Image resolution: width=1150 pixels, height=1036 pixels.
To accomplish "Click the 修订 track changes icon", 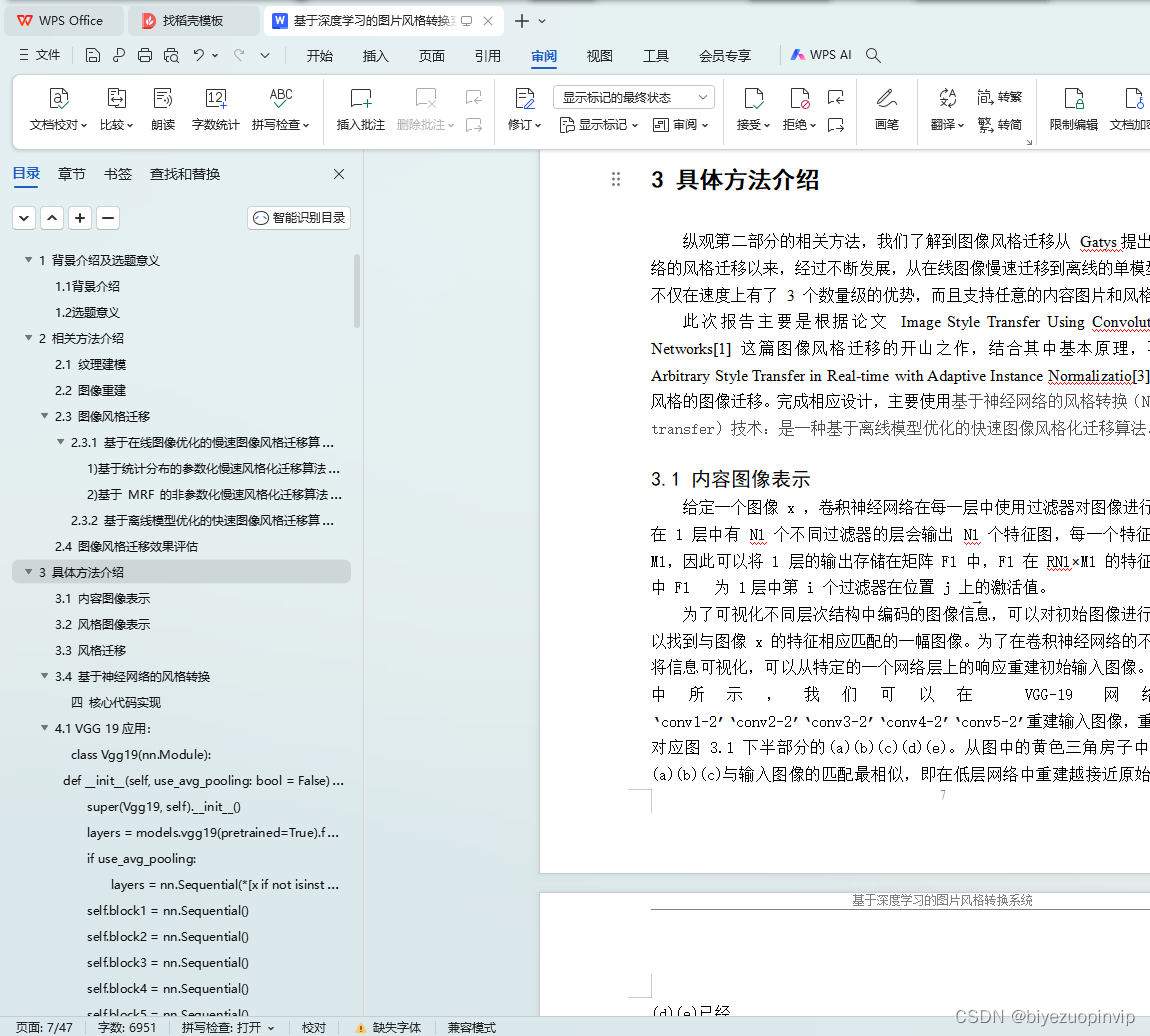I will click(524, 98).
